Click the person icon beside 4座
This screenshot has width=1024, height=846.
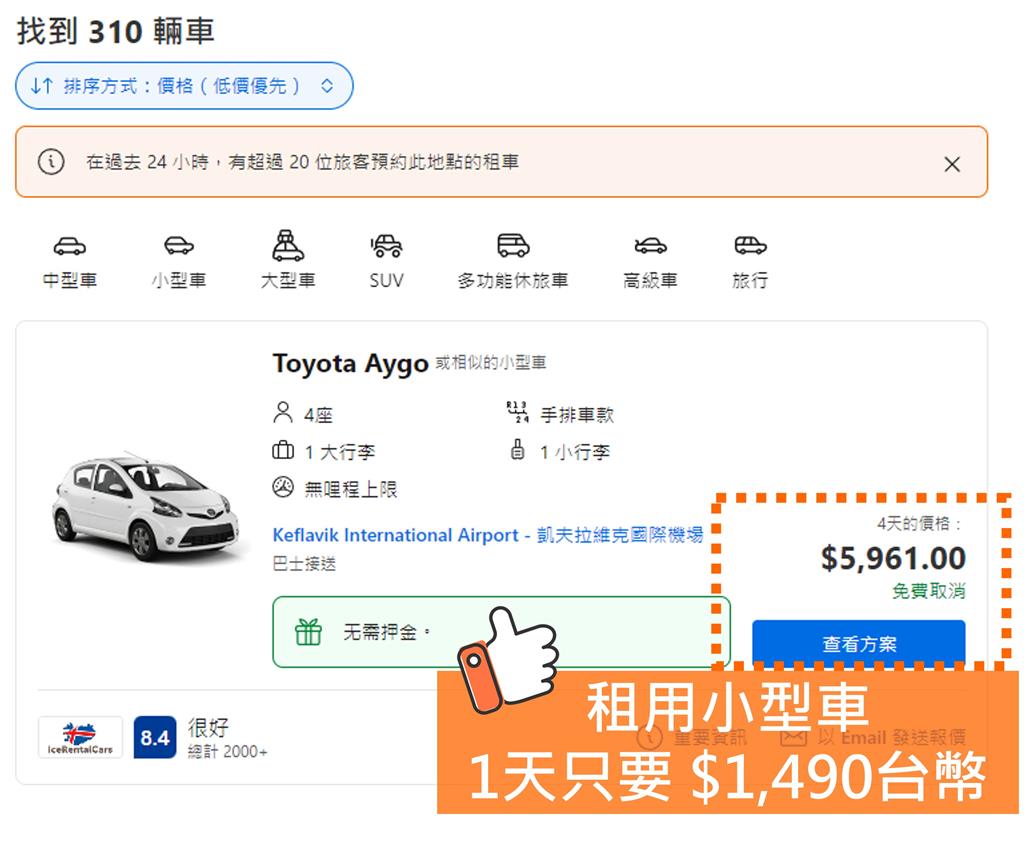coord(283,413)
